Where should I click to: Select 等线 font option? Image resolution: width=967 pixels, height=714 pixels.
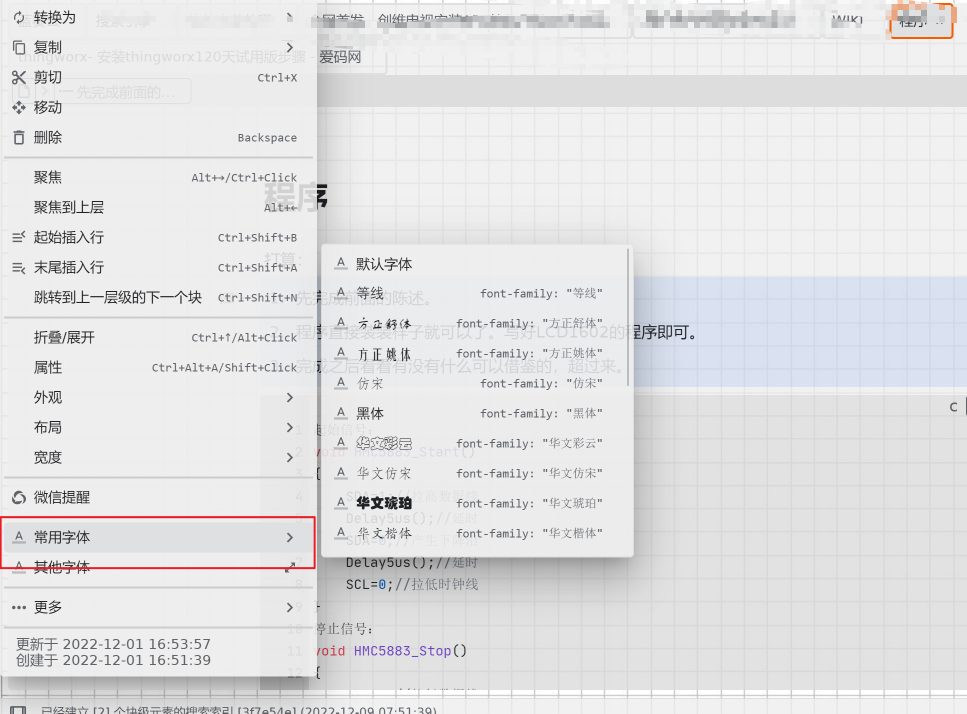pyautogui.click(x=474, y=293)
